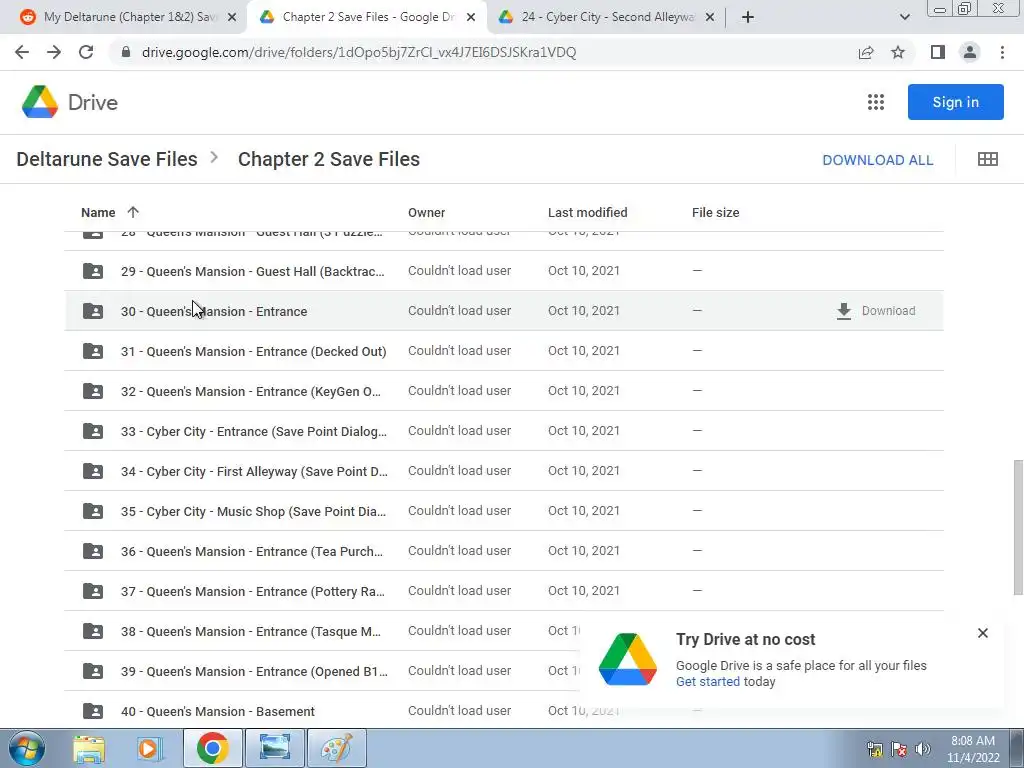This screenshot has height=768, width=1024.
Task: Click the sort direction arrow next to Name
Action: pos(133,212)
